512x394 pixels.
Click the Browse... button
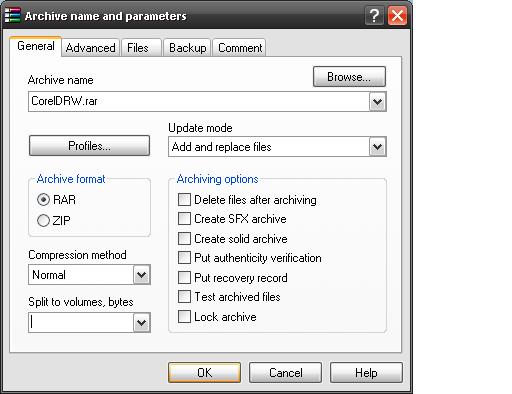tap(349, 77)
